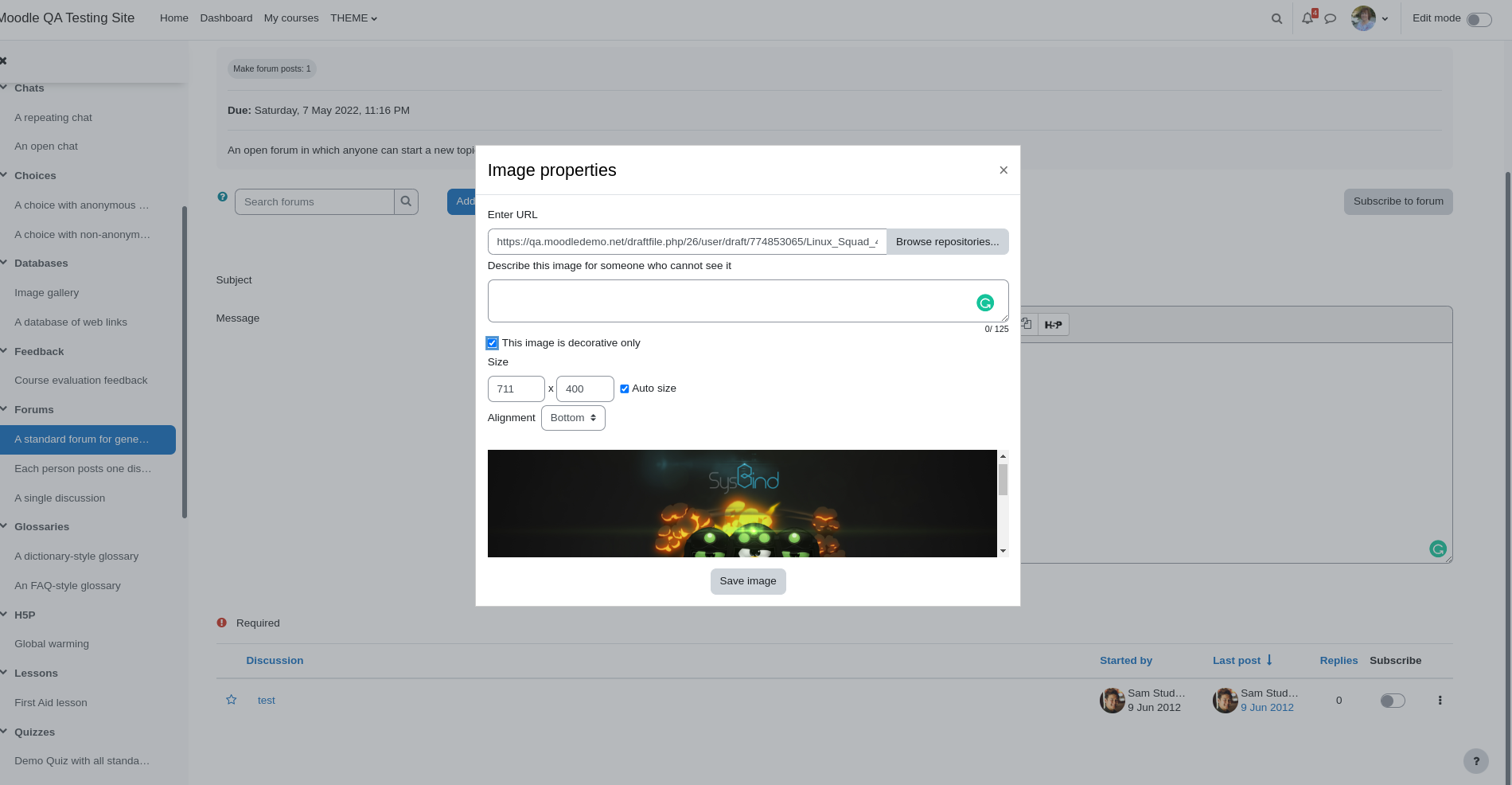Open Image gallery in course index
1512x785 pixels.
coord(46,292)
